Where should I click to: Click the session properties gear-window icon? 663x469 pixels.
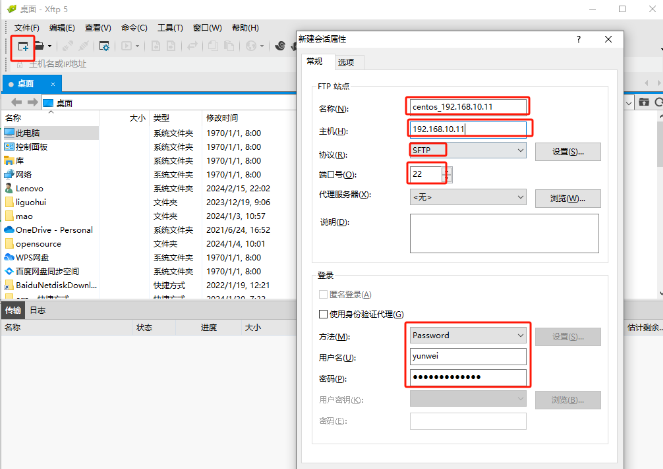tap(104, 46)
